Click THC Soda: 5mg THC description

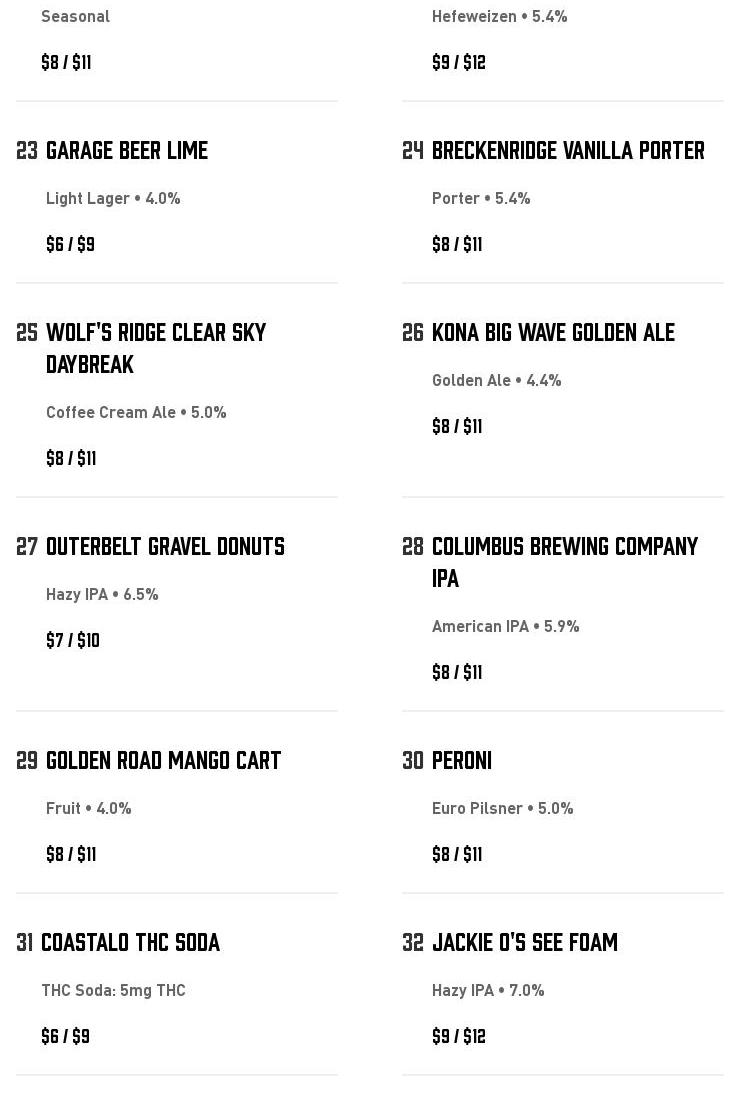click(x=113, y=990)
